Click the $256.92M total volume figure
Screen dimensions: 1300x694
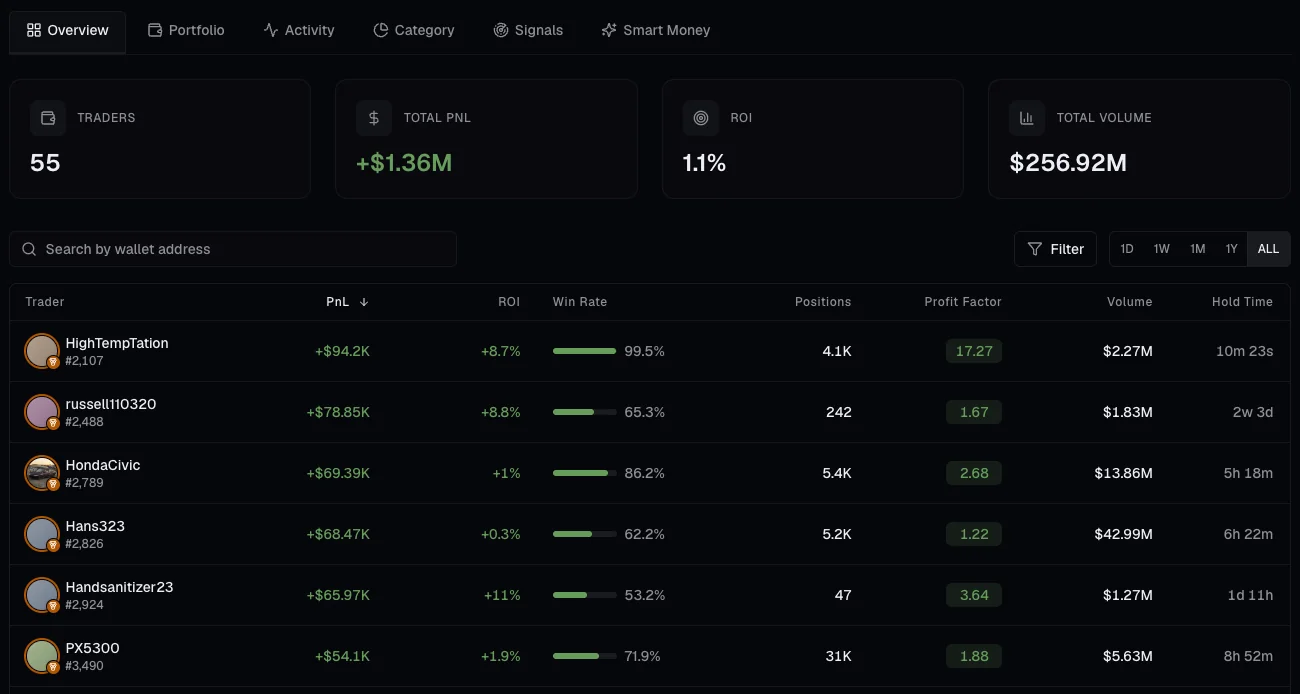(1068, 163)
